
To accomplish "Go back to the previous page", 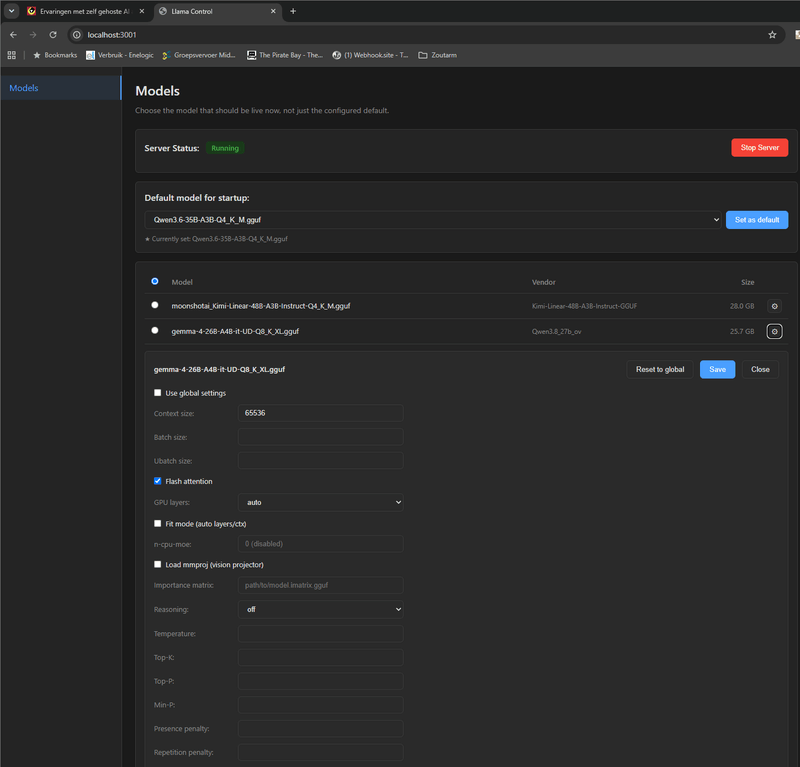I will tap(13, 35).
